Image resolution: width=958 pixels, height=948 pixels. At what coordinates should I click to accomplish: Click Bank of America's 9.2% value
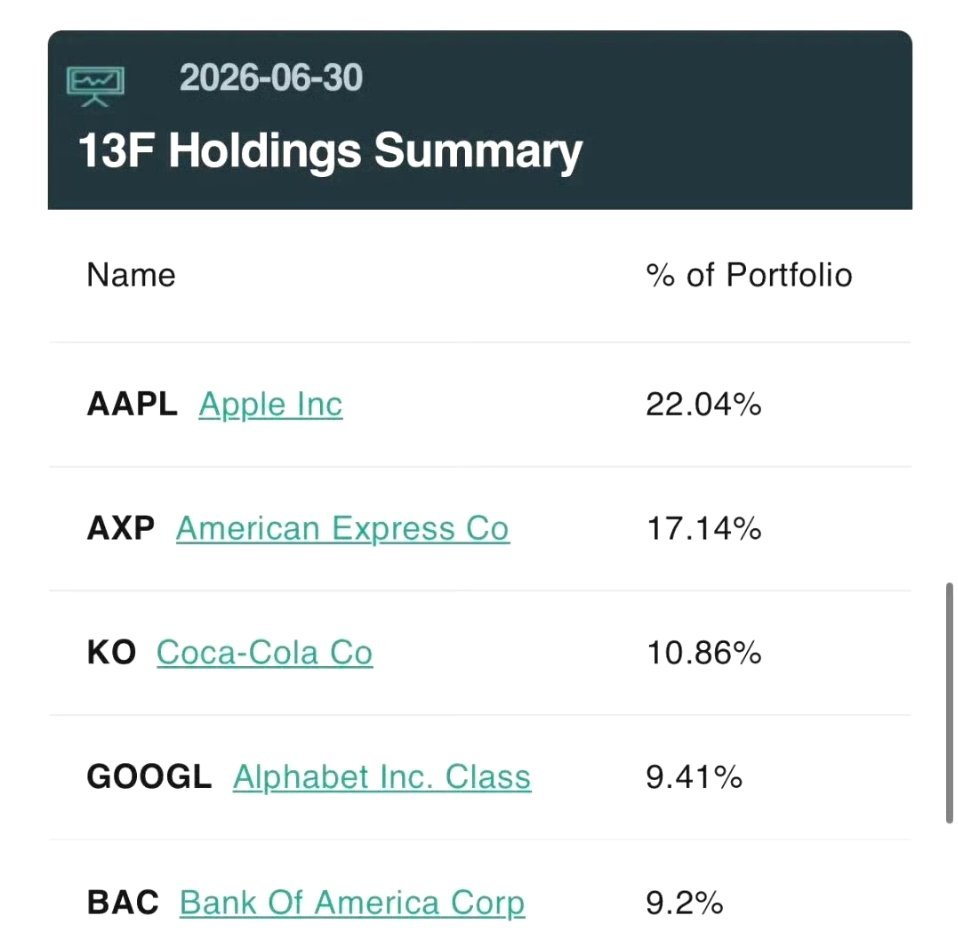click(x=684, y=903)
